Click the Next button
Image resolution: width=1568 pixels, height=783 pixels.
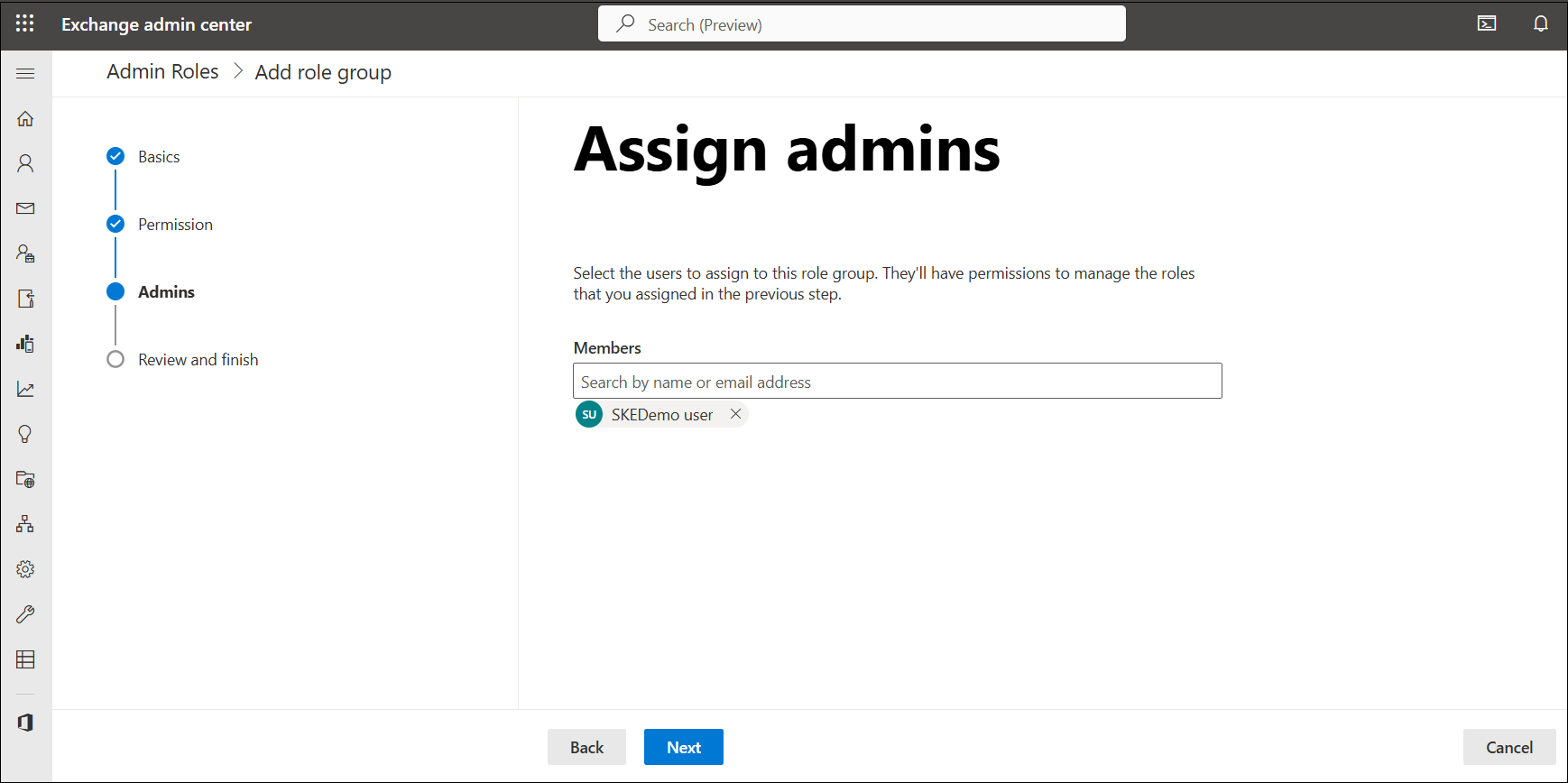(x=683, y=747)
